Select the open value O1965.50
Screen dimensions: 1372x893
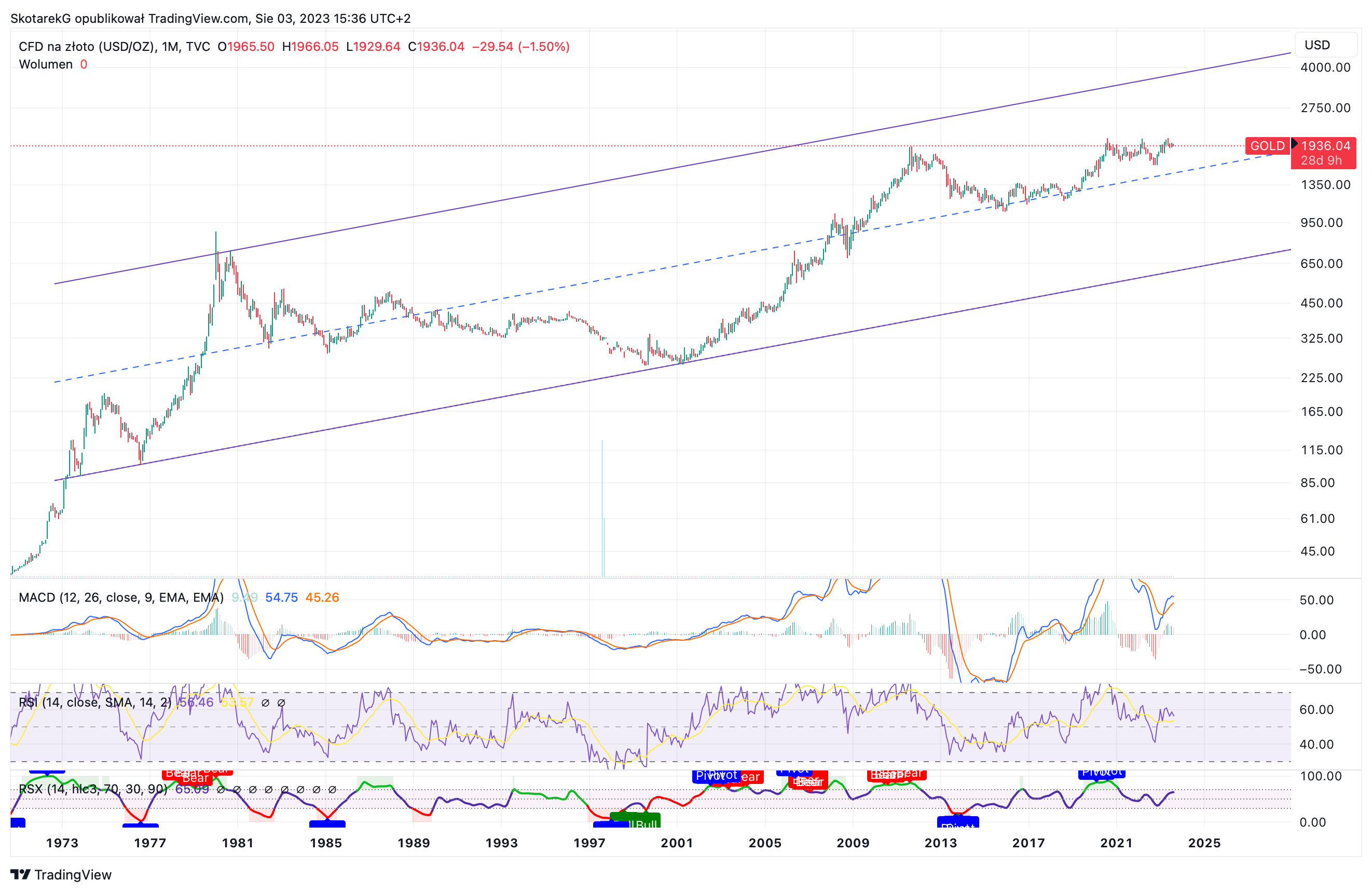[245, 47]
